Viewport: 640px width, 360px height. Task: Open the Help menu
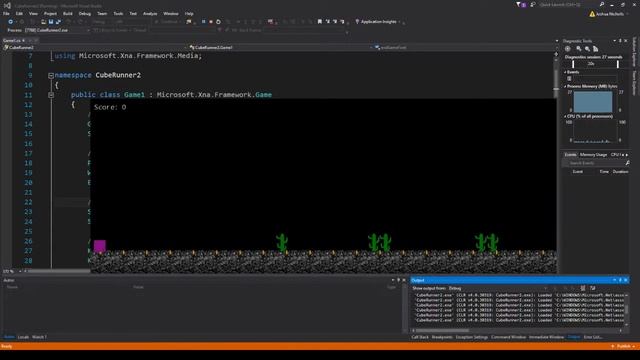click(189, 13)
